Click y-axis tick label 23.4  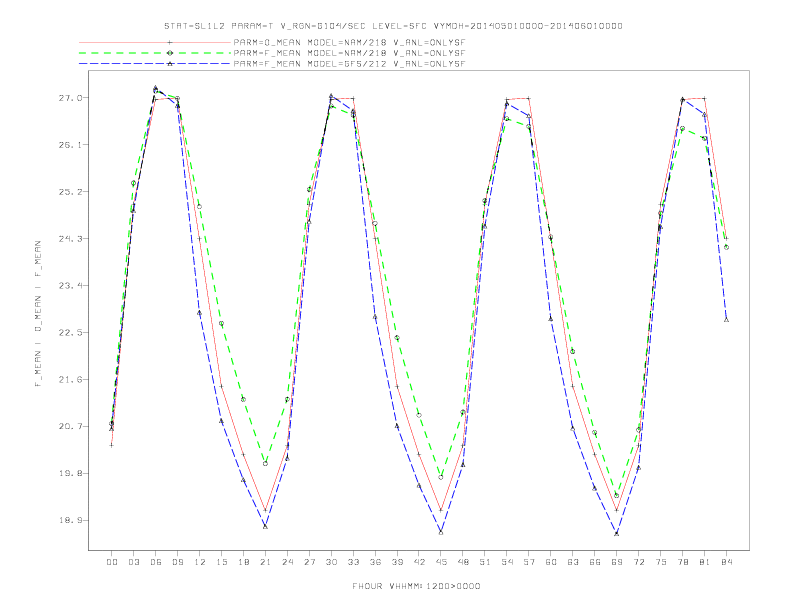(x=70, y=286)
